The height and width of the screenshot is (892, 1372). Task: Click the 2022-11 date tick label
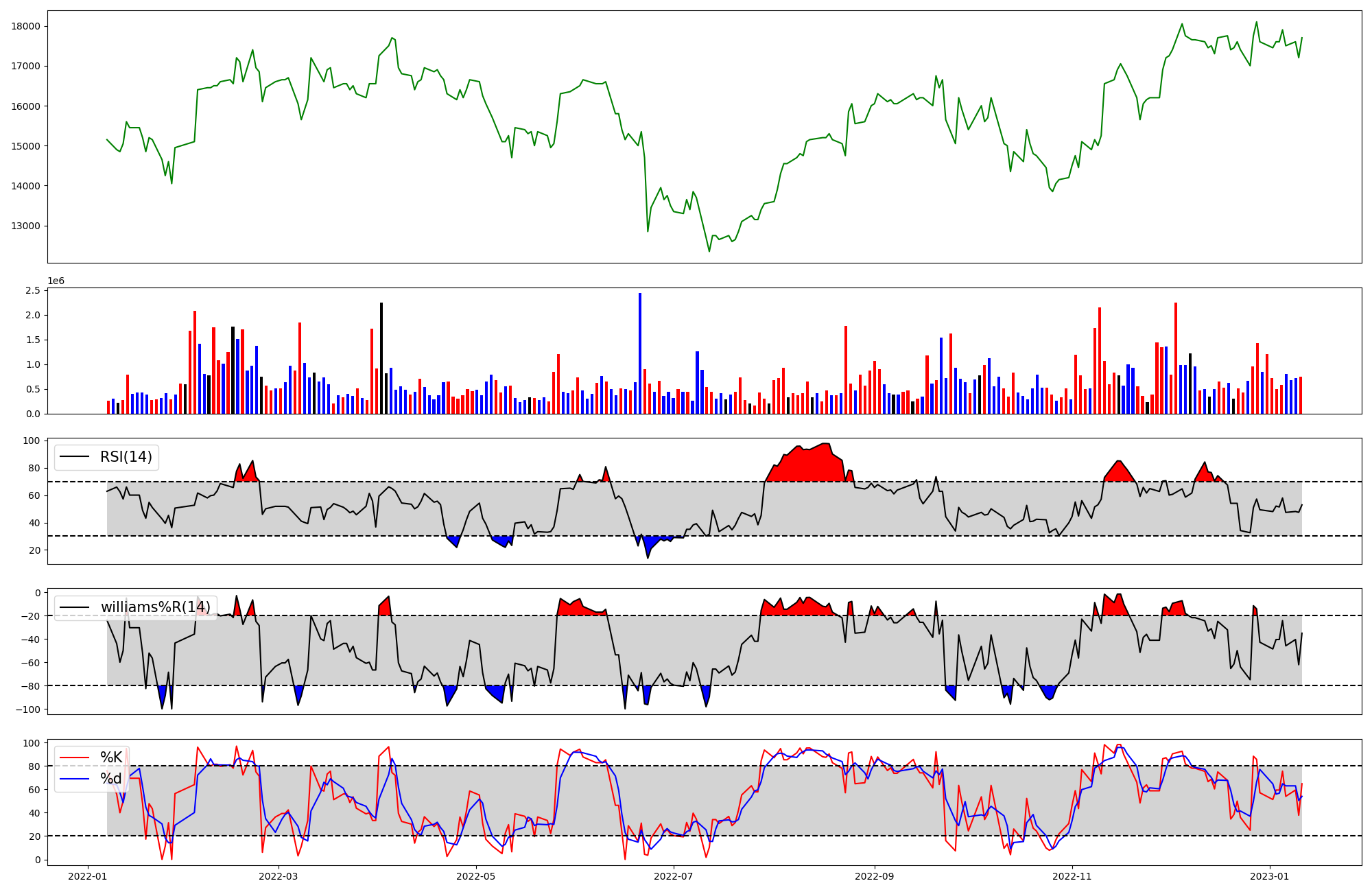click(x=1072, y=876)
